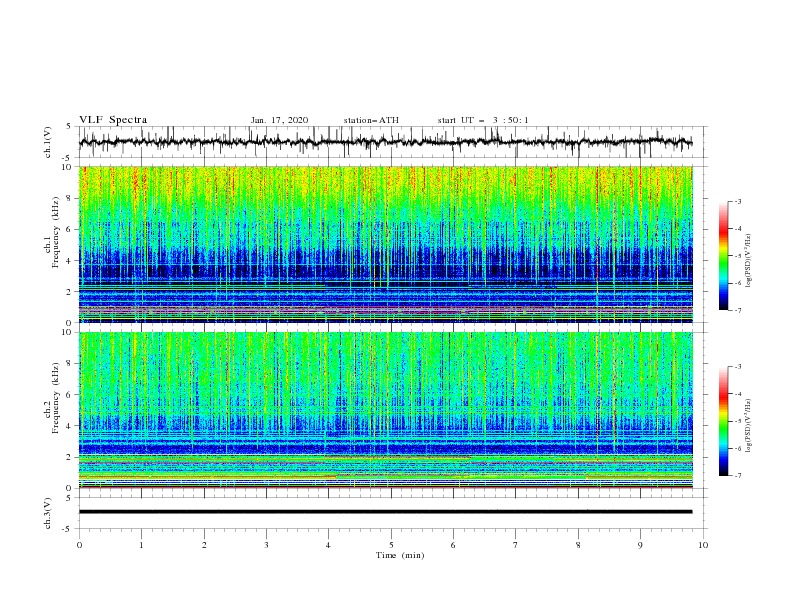The width and height of the screenshot is (792, 612).
Task: Click the ch.1 spectrogram panel
Action: pos(385,244)
